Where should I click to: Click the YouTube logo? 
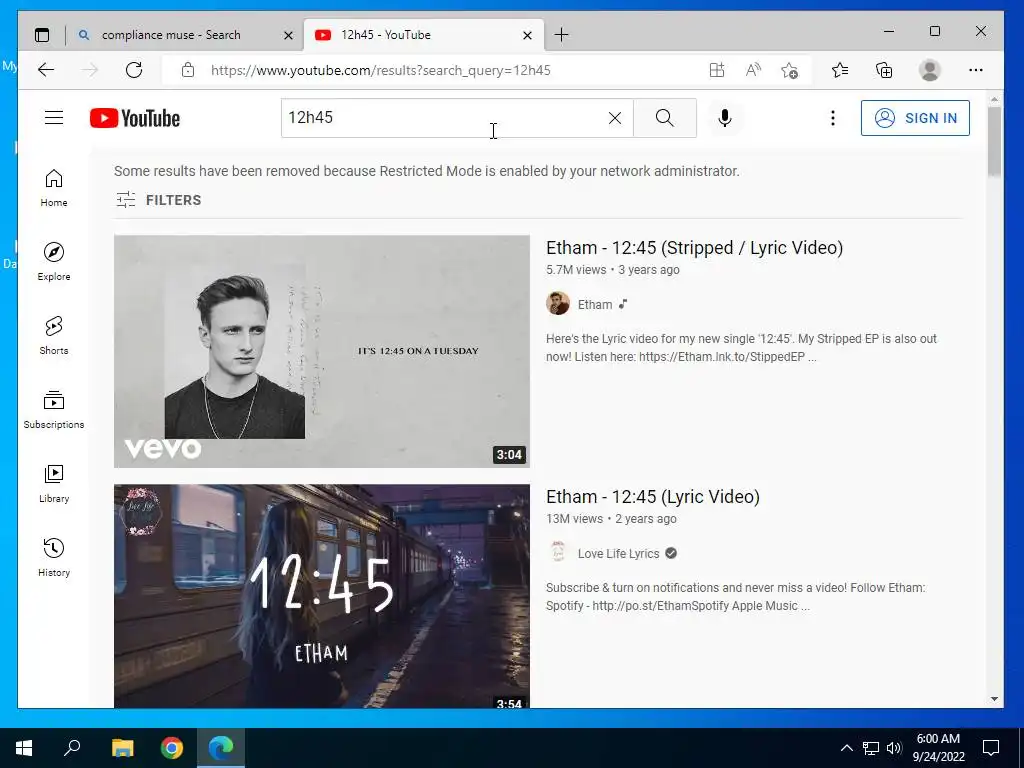point(135,118)
